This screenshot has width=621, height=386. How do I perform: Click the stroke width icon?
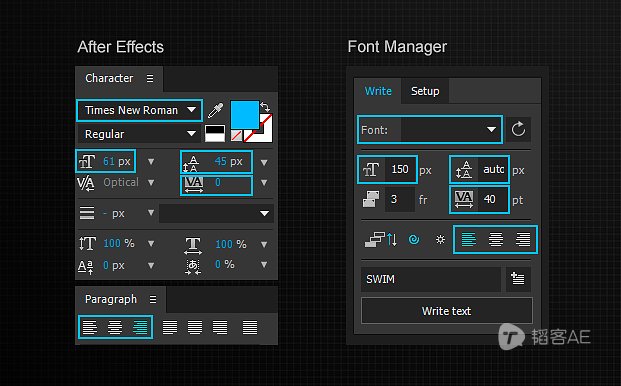point(87,213)
